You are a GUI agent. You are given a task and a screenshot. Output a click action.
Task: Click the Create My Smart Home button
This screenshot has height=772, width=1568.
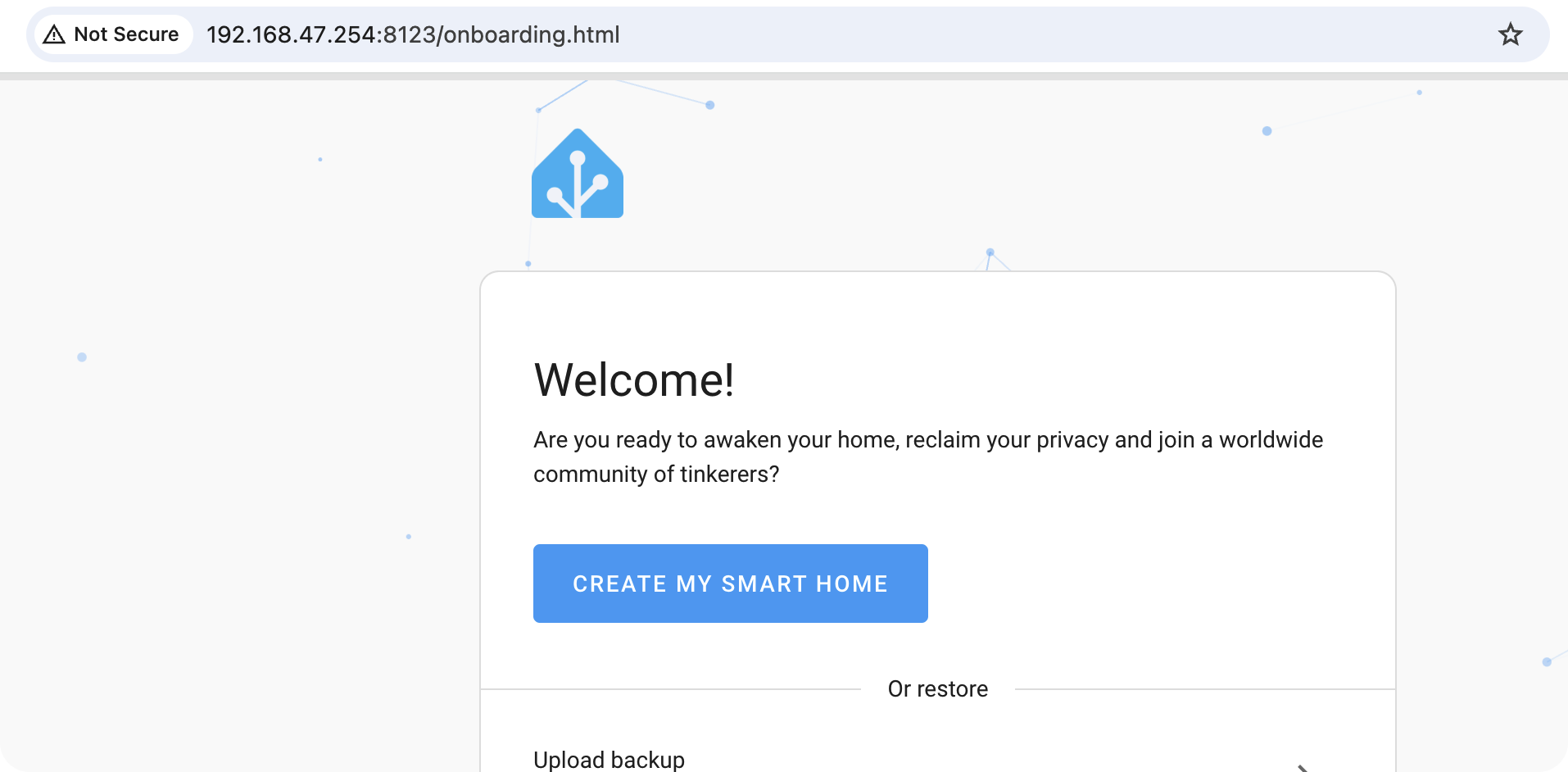point(730,584)
